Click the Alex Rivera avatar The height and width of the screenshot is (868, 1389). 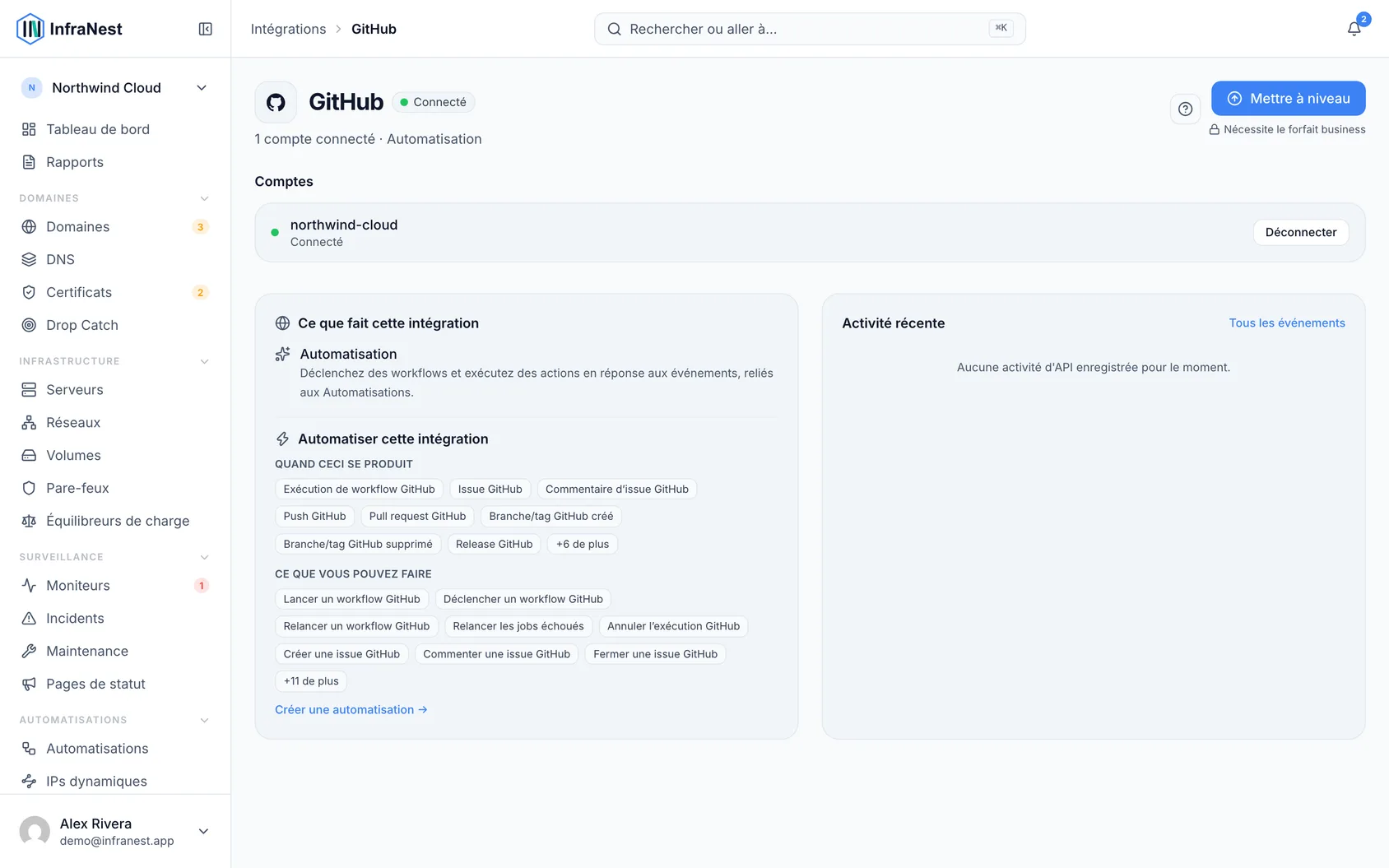tap(35, 831)
